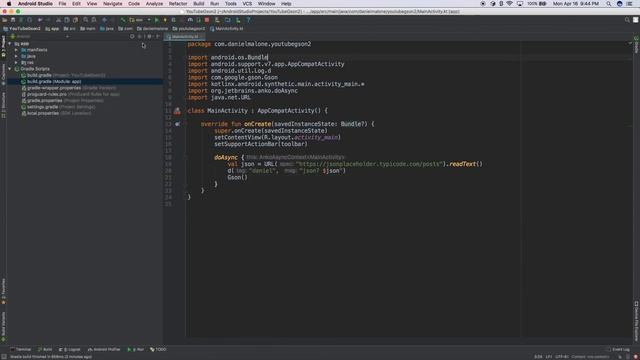Click the Spotlight search icon in menu bar

pyautogui.click(x=609, y=4)
